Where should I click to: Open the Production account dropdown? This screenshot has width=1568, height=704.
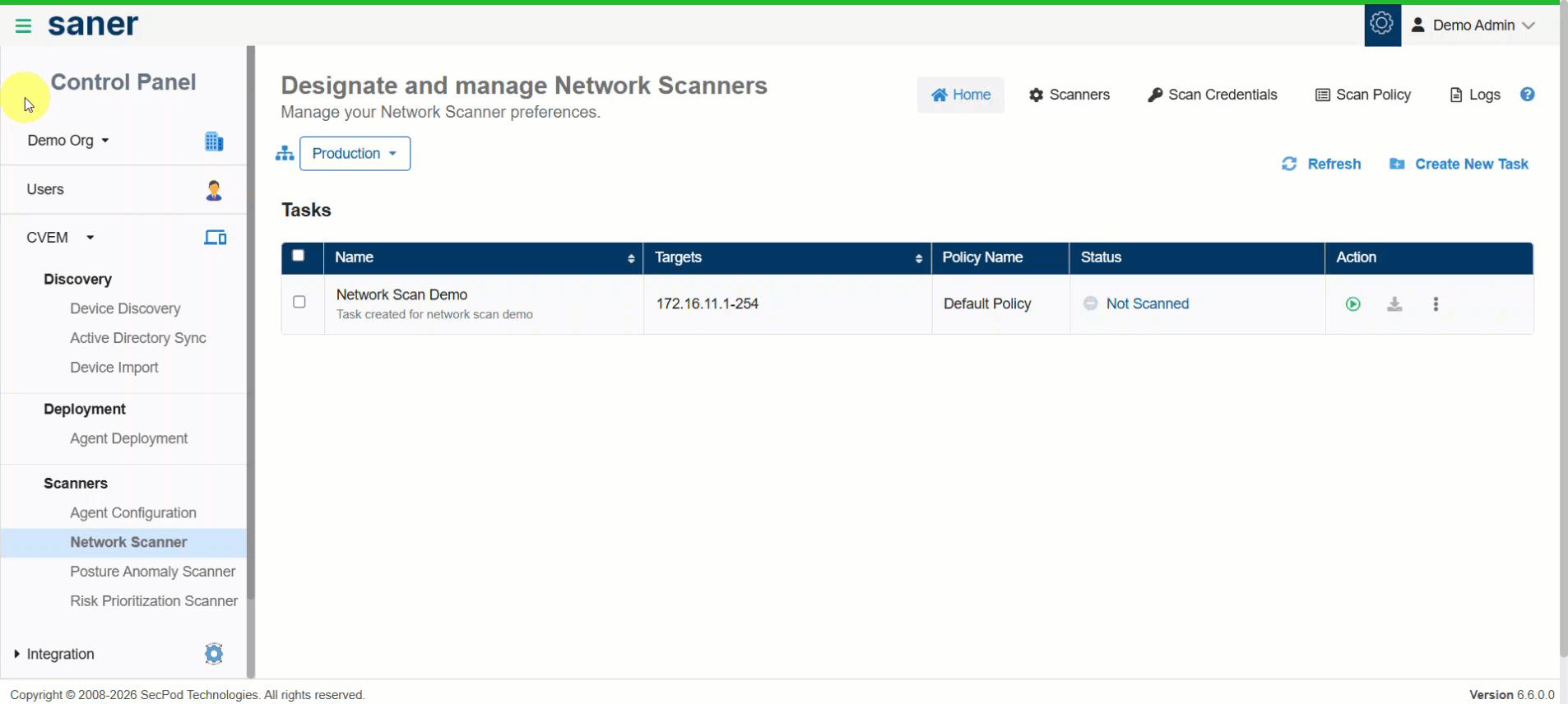click(355, 154)
